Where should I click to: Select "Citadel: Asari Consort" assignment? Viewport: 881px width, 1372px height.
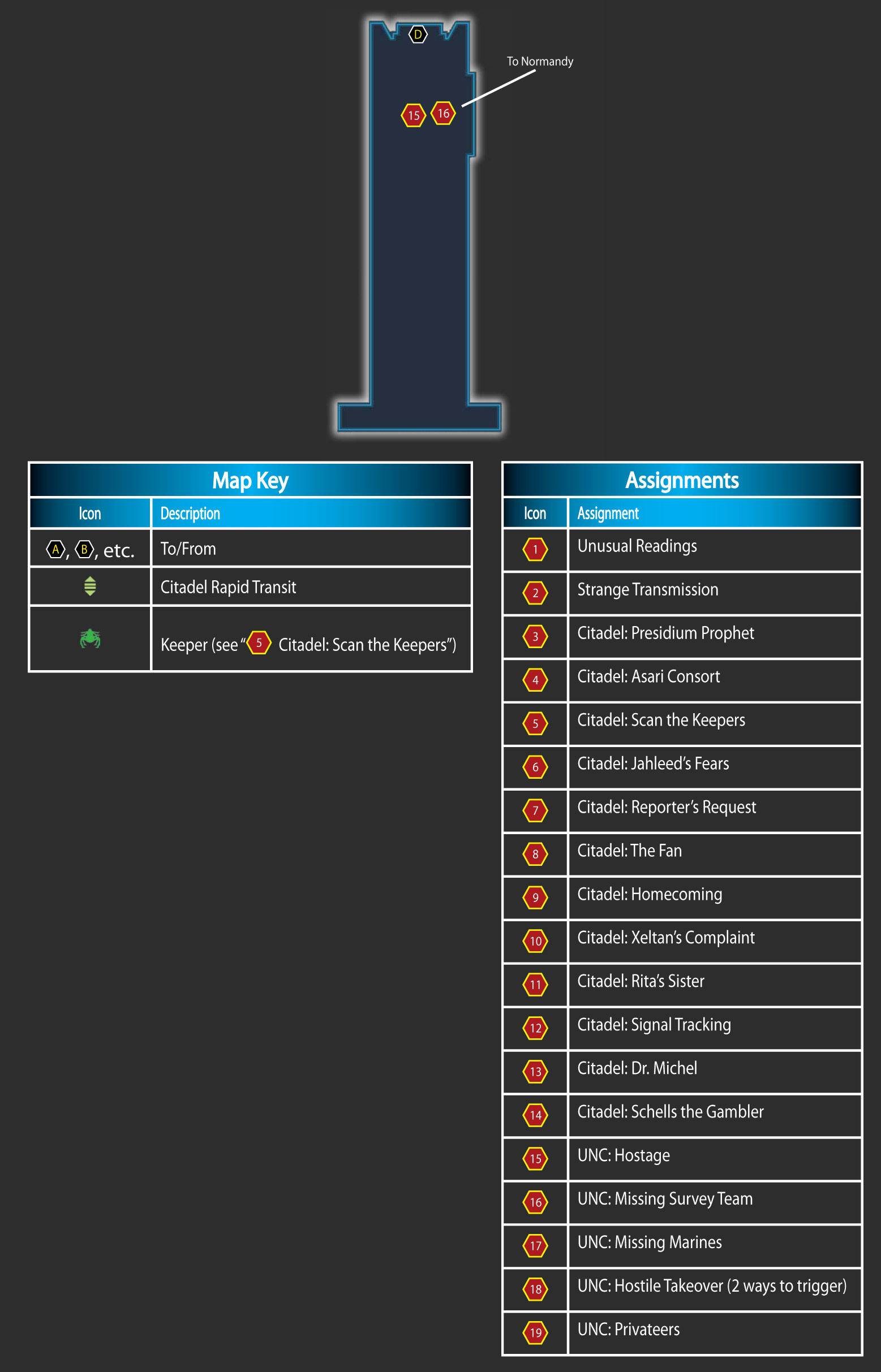pos(648,677)
